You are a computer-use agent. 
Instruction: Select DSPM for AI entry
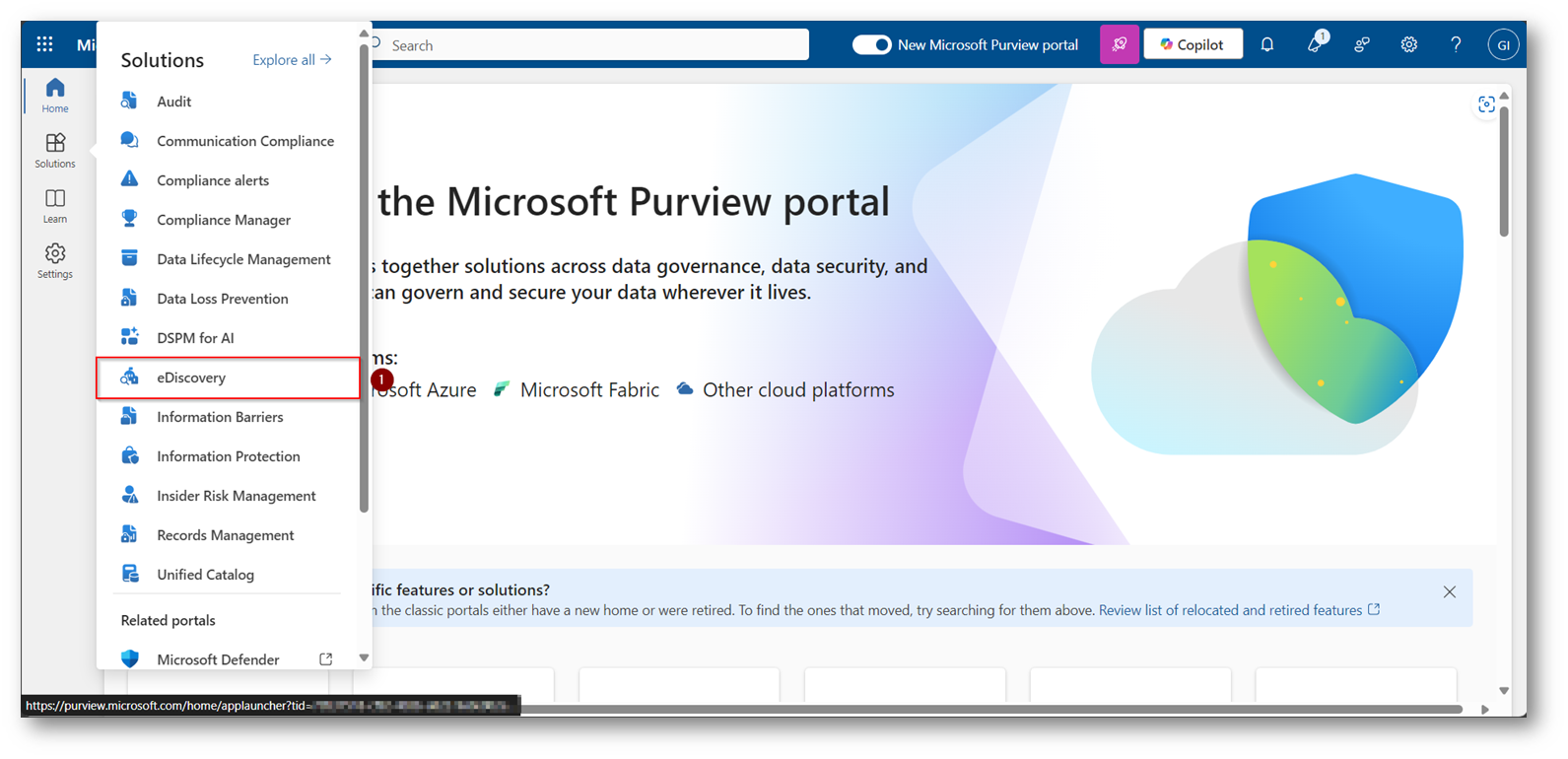(229, 337)
